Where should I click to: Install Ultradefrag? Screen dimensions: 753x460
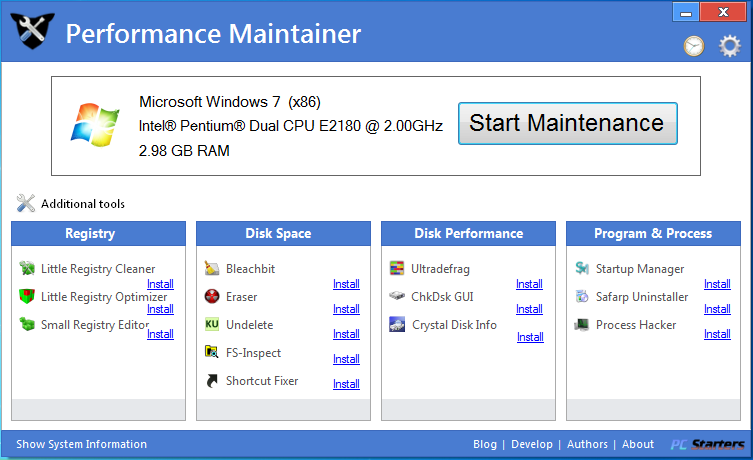tap(529, 284)
